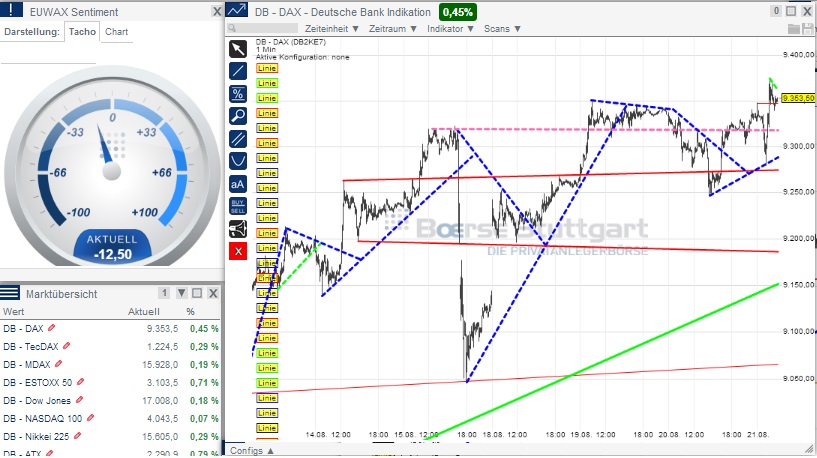Click the yellow 9.353,50 price label
The image size is (817, 458).
[x=798, y=98]
